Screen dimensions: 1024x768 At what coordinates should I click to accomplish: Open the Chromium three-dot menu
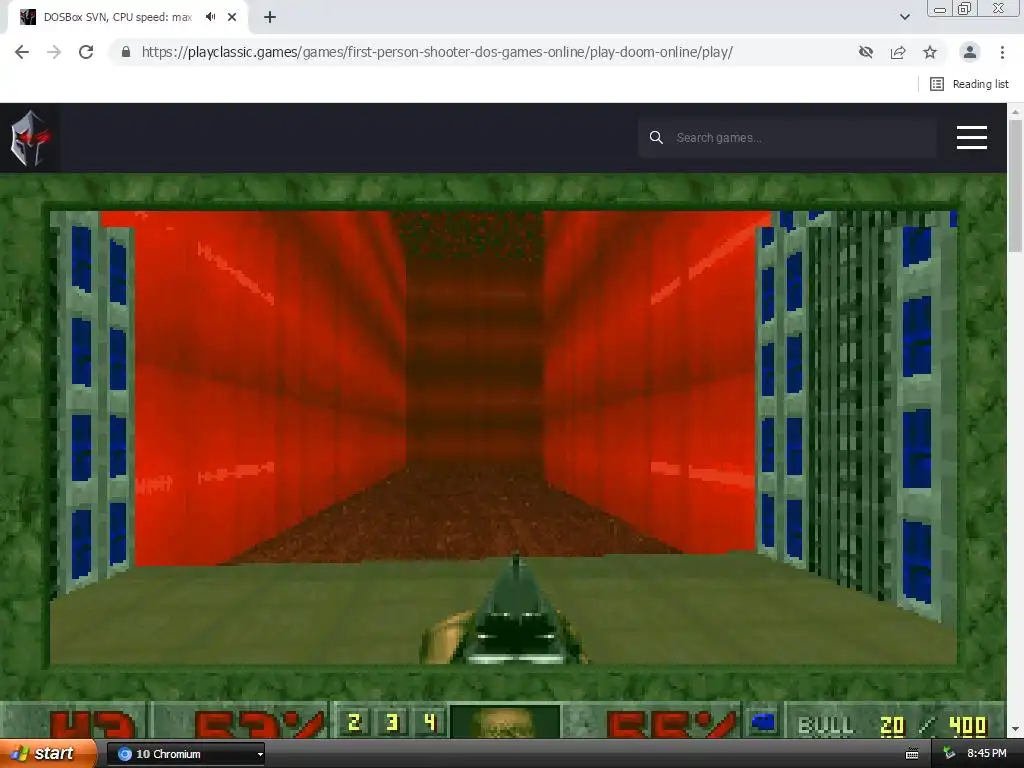[x=1002, y=52]
